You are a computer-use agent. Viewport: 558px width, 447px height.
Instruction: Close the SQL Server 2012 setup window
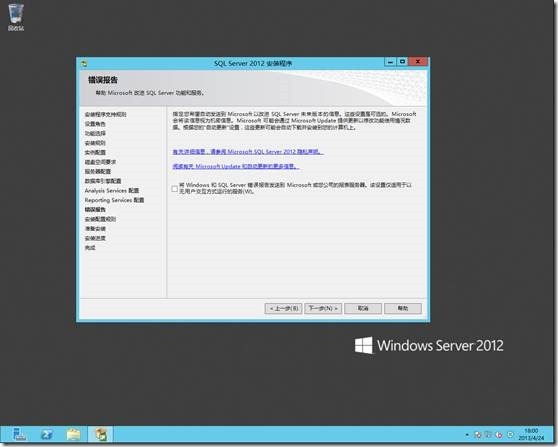click(x=418, y=62)
